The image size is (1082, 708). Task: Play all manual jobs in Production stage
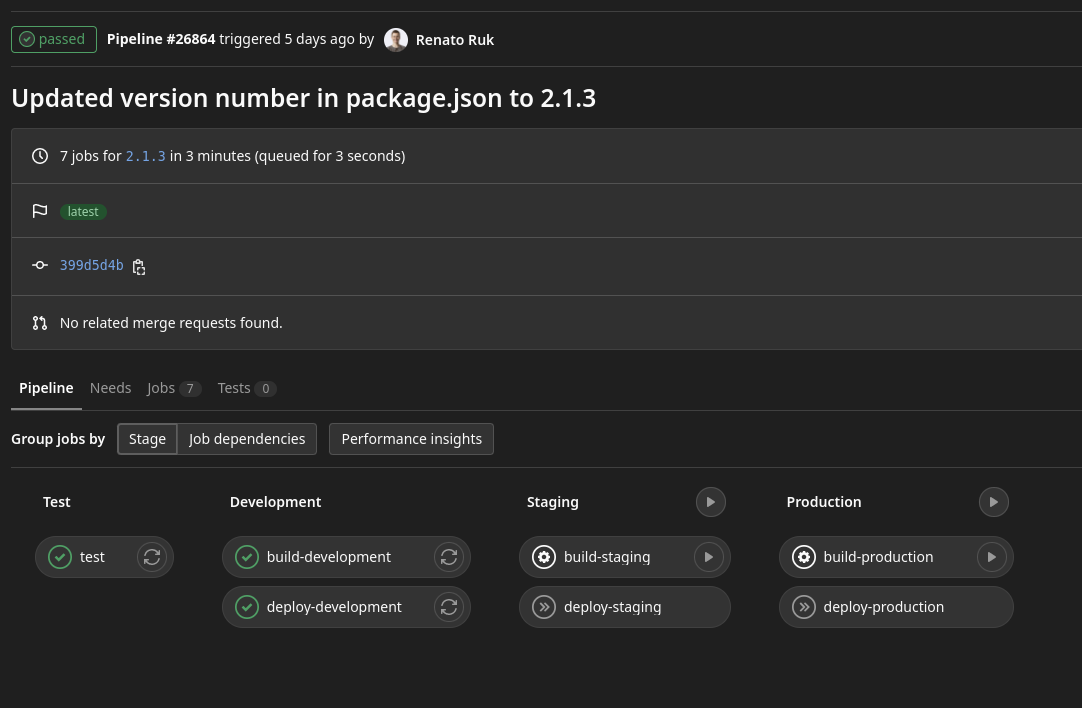[994, 502]
